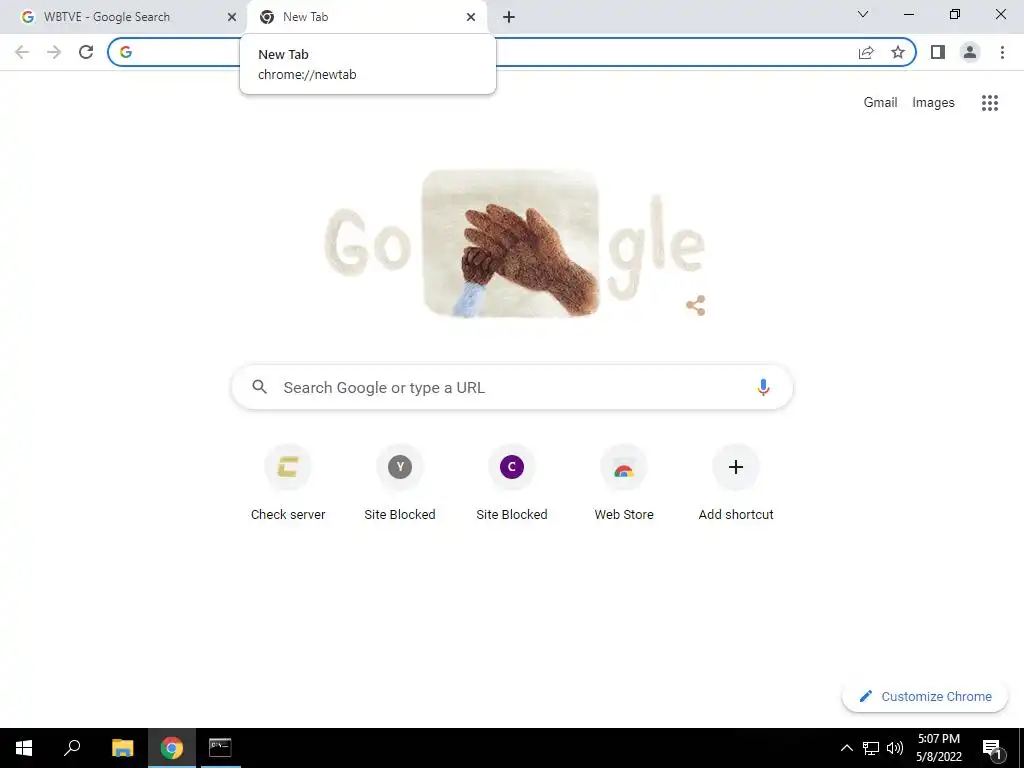Open the side panel icon

(x=938, y=52)
